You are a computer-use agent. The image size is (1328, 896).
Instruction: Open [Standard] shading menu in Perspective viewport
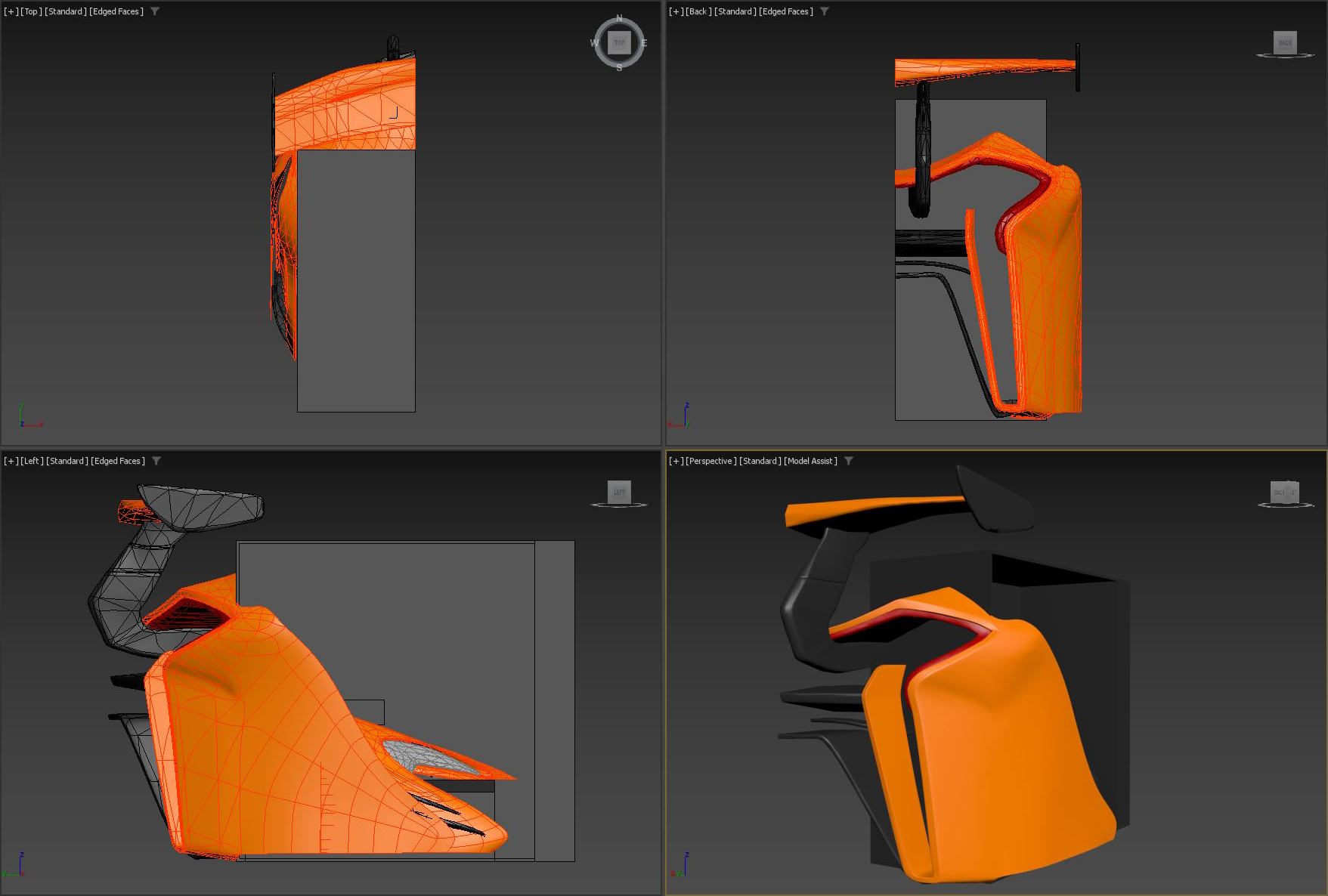click(760, 461)
